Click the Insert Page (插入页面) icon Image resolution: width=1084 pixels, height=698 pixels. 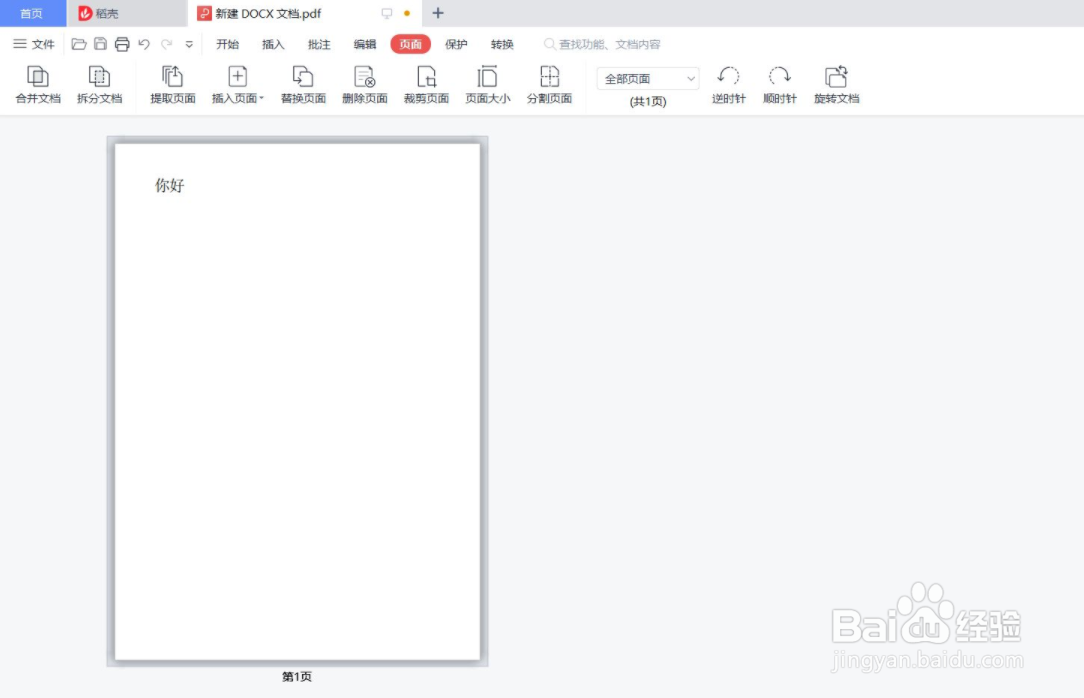(237, 77)
